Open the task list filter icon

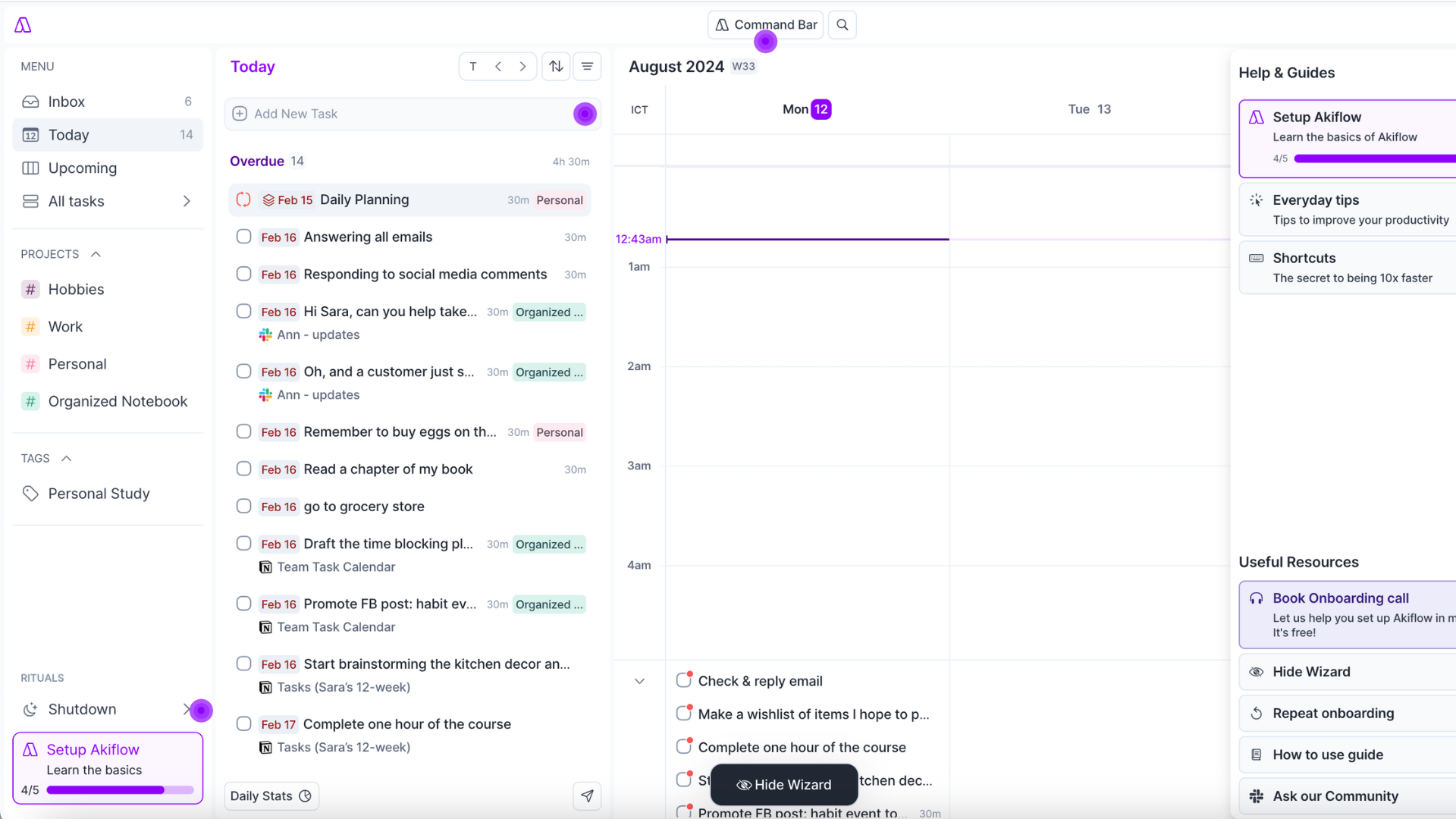coord(587,67)
